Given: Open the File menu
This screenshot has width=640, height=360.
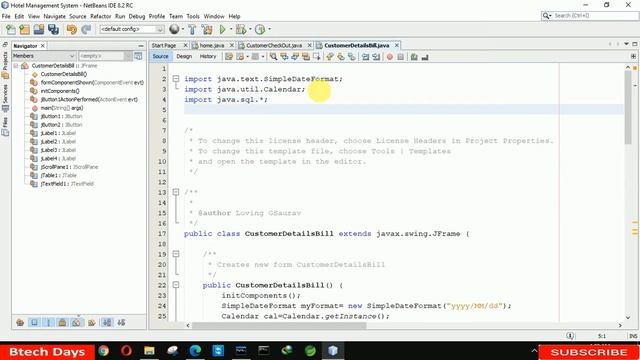Looking at the screenshot, I should point(6,16).
